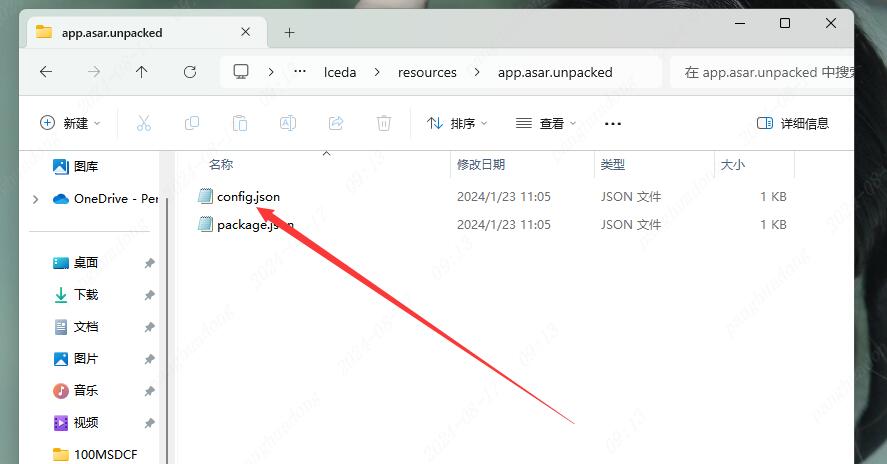Unpin Downloads (下载) via its pin icon
Screen dimensions: 887x464
tap(149, 295)
